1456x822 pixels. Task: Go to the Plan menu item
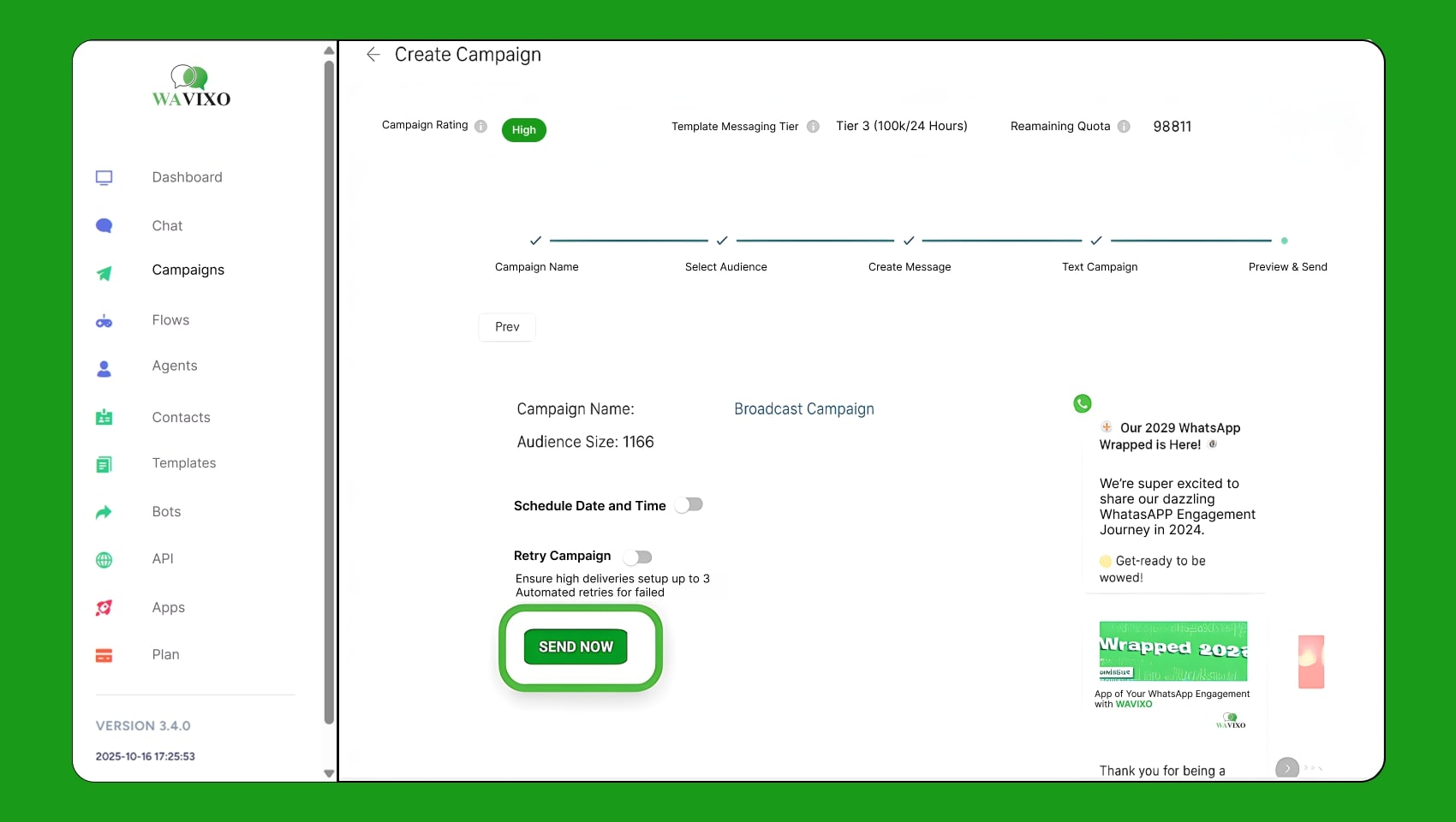click(x=165, y=655)
